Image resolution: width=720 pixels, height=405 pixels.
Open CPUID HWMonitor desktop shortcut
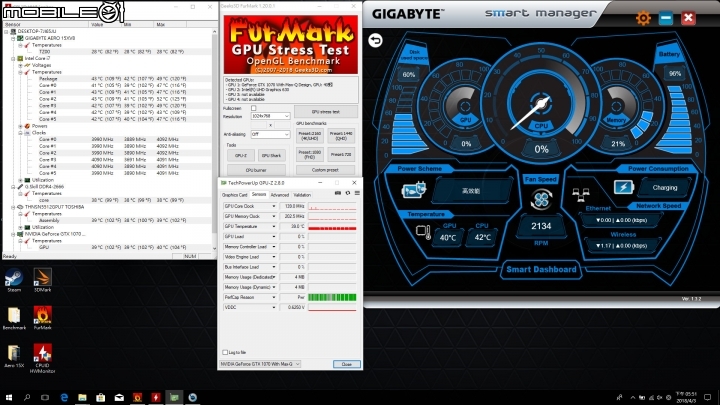click(42, 359)
